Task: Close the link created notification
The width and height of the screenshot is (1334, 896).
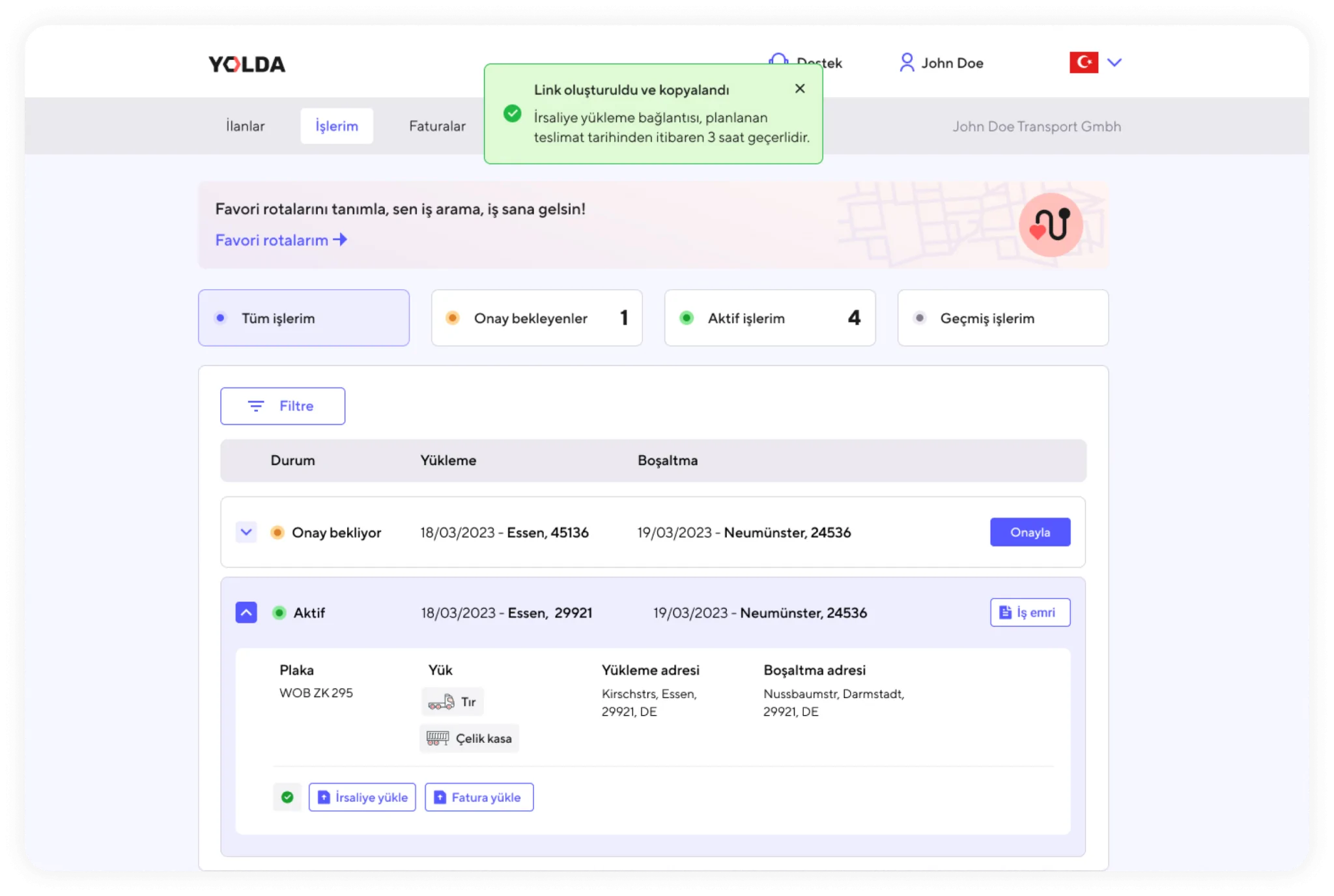Action: pos(800,89)
